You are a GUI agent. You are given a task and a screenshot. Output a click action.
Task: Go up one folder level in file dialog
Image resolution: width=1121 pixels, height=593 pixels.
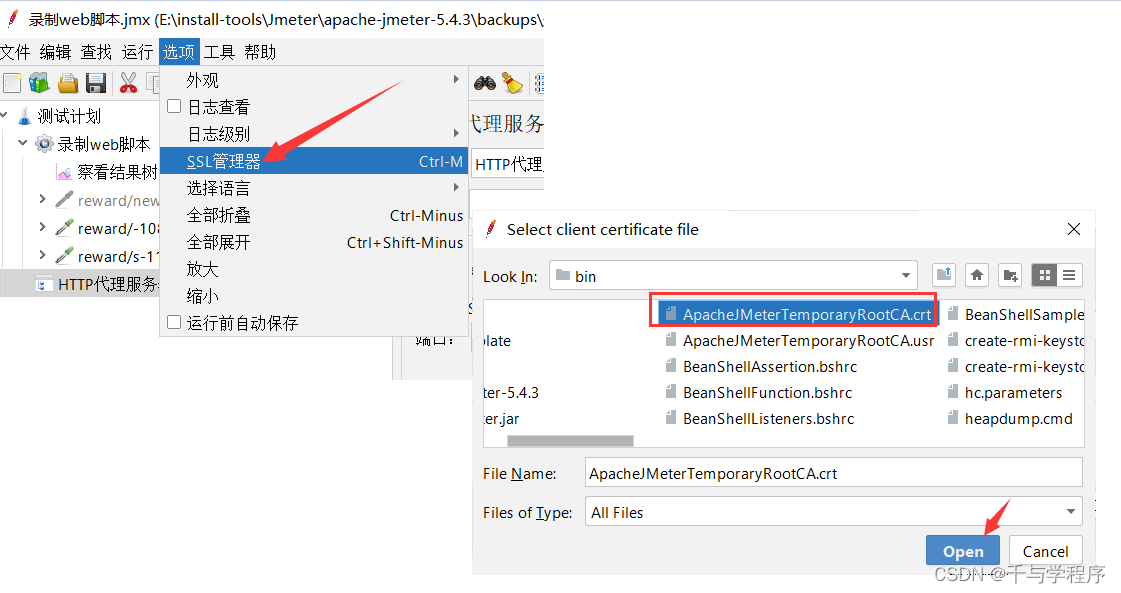[x=944, y=275]
